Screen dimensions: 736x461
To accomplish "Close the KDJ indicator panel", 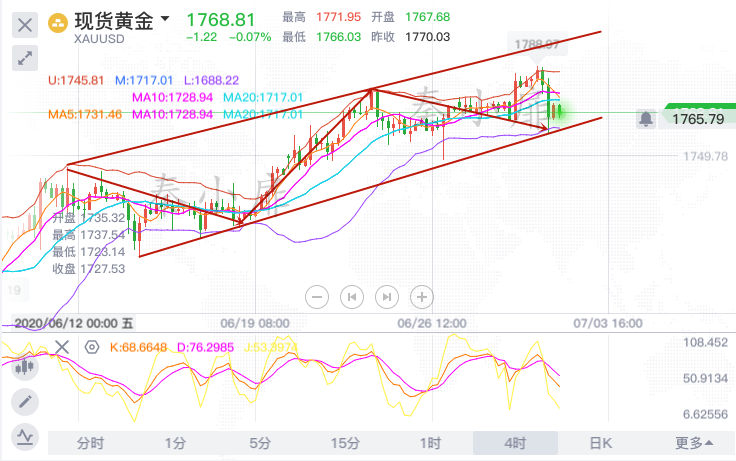I will [62, 347].
